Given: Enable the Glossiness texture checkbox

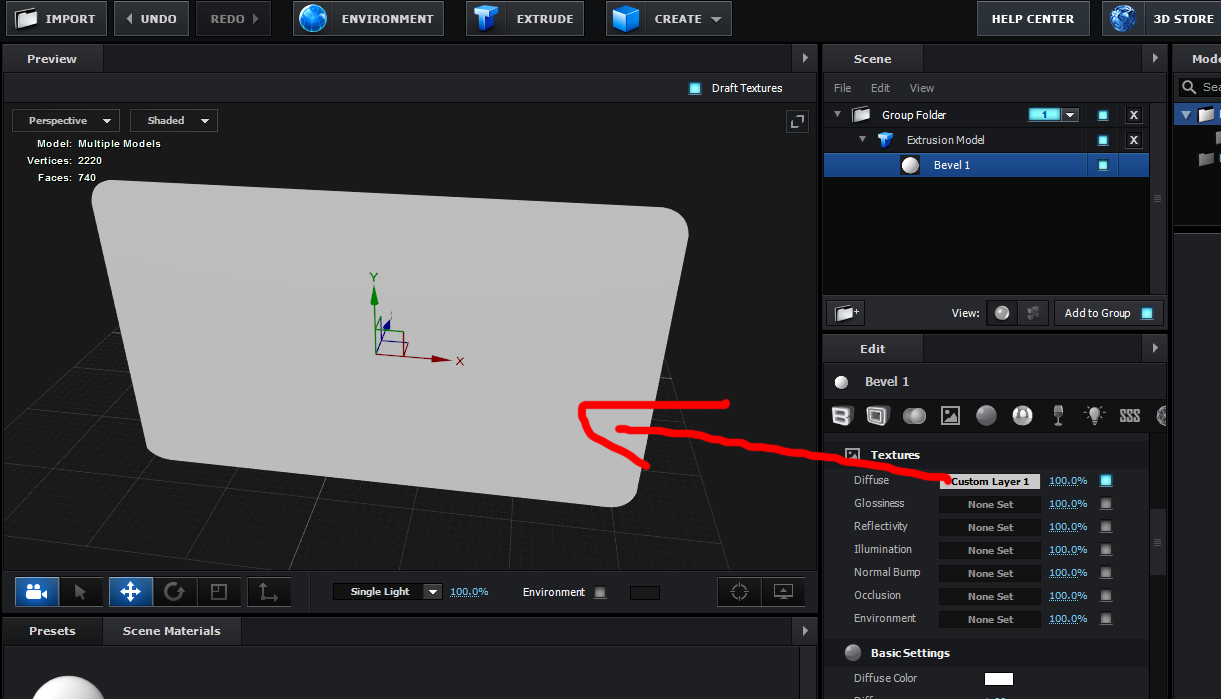Looking at the screenshot, I should pos(1106,504).
